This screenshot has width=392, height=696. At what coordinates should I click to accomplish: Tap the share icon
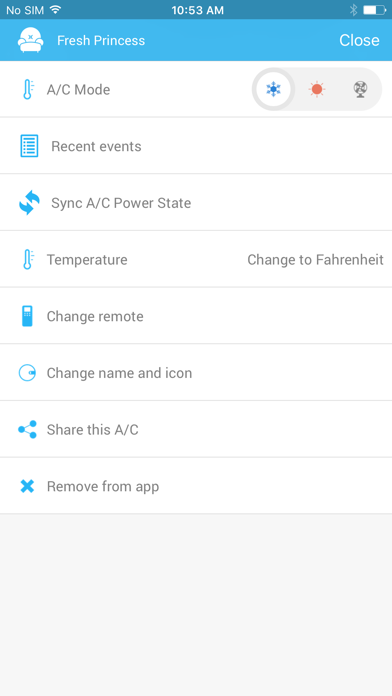click(x=28, y=429)
